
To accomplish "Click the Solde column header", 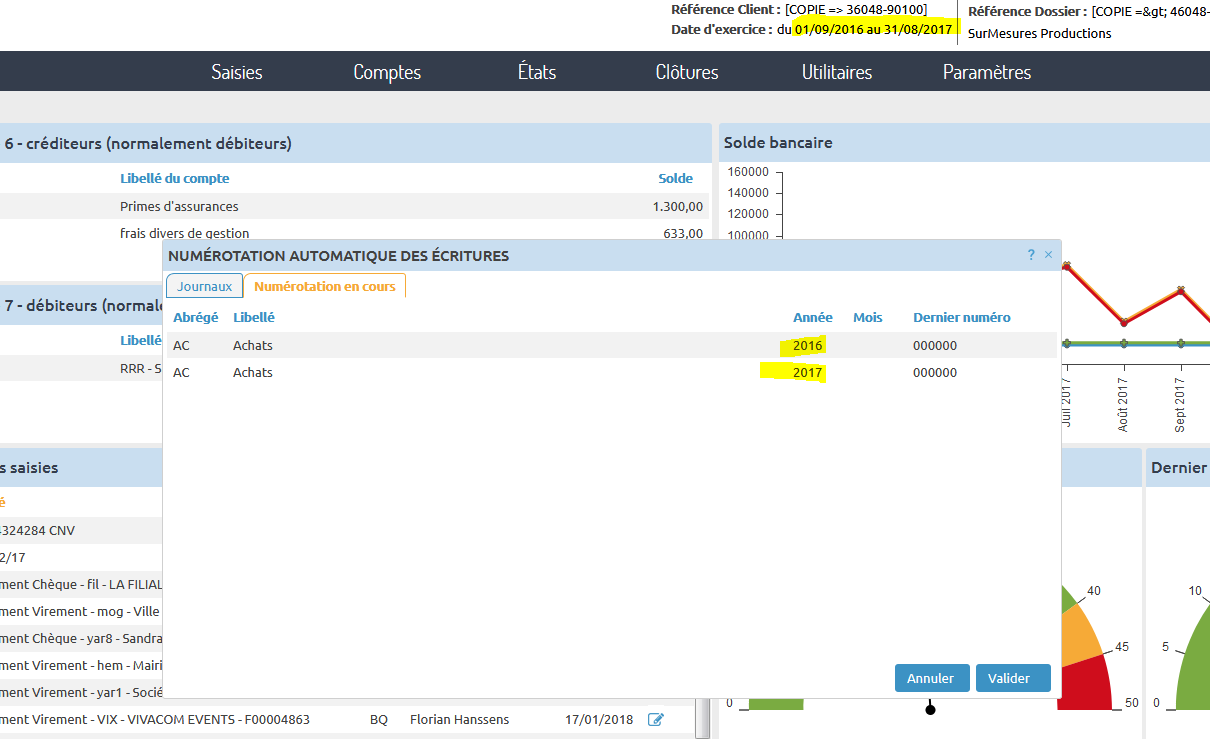I will (x=675, y=178).
